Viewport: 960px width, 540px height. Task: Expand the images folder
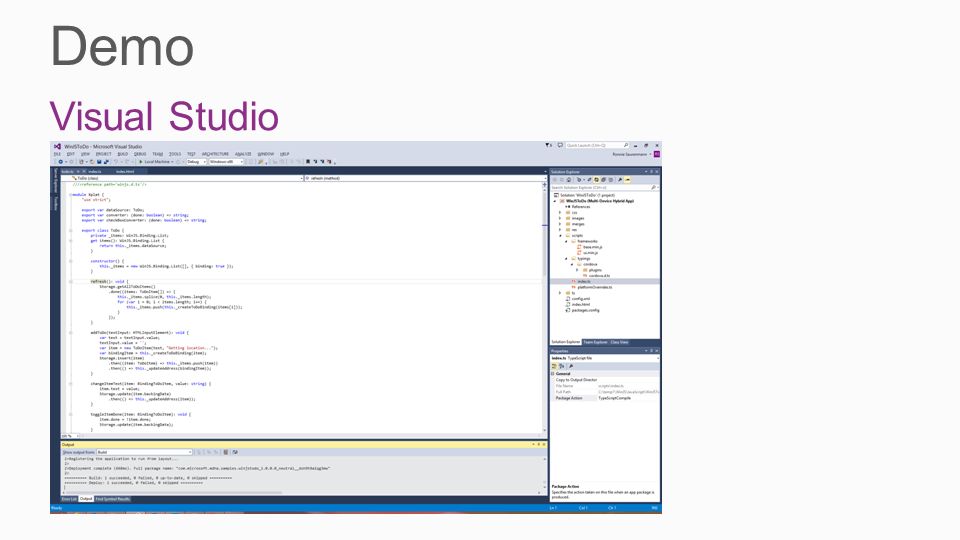coord(560,218)
